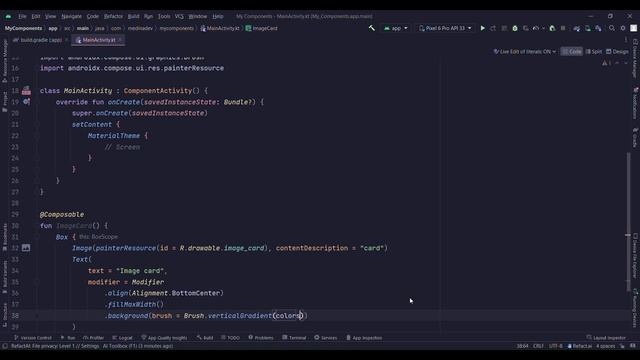The image size is (640, 360).
Task: Click the account avatar icon in toolbar
Action: (x=633, y=28)
